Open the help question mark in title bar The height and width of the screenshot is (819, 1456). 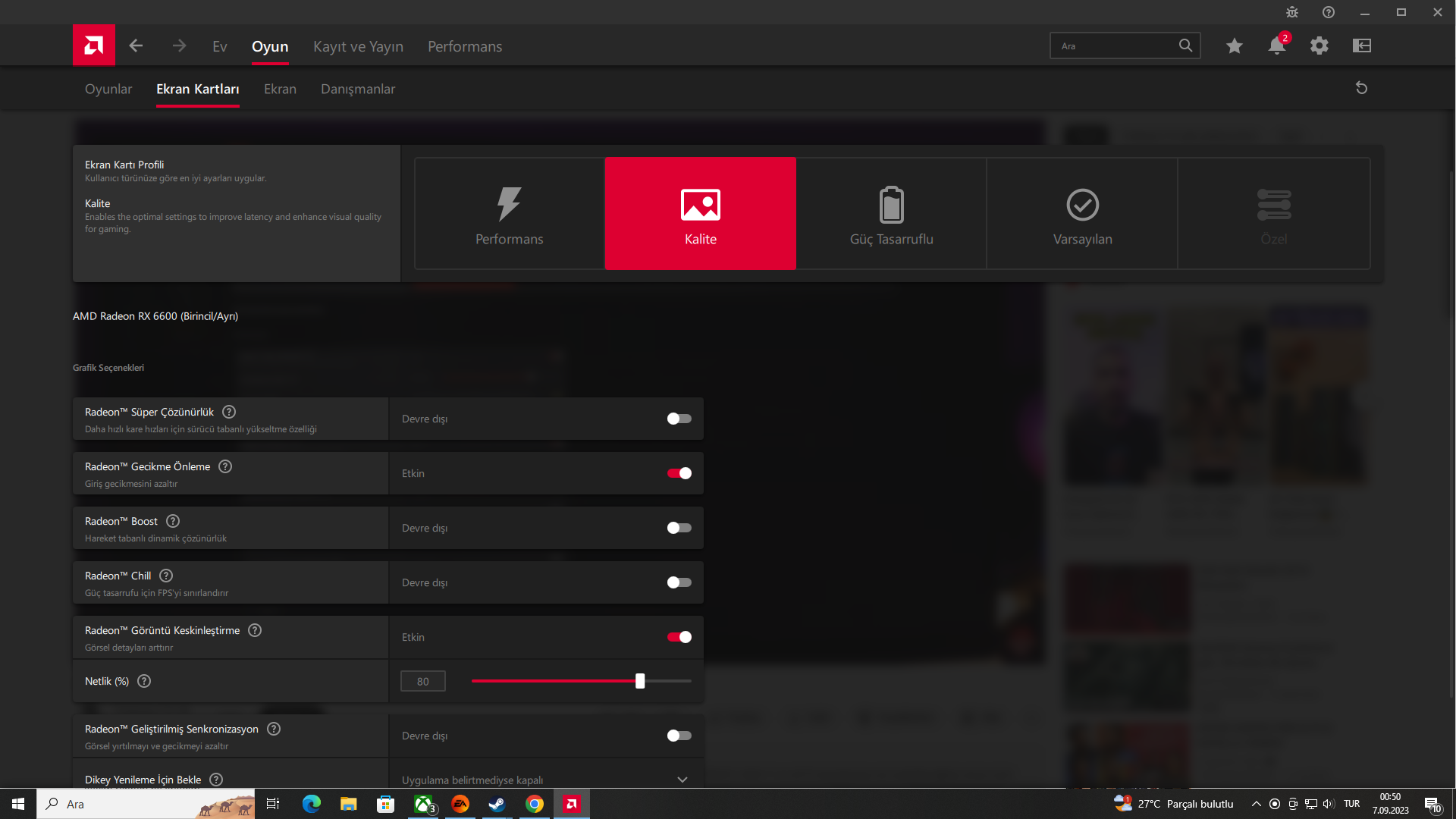[x=1329, y=12]
